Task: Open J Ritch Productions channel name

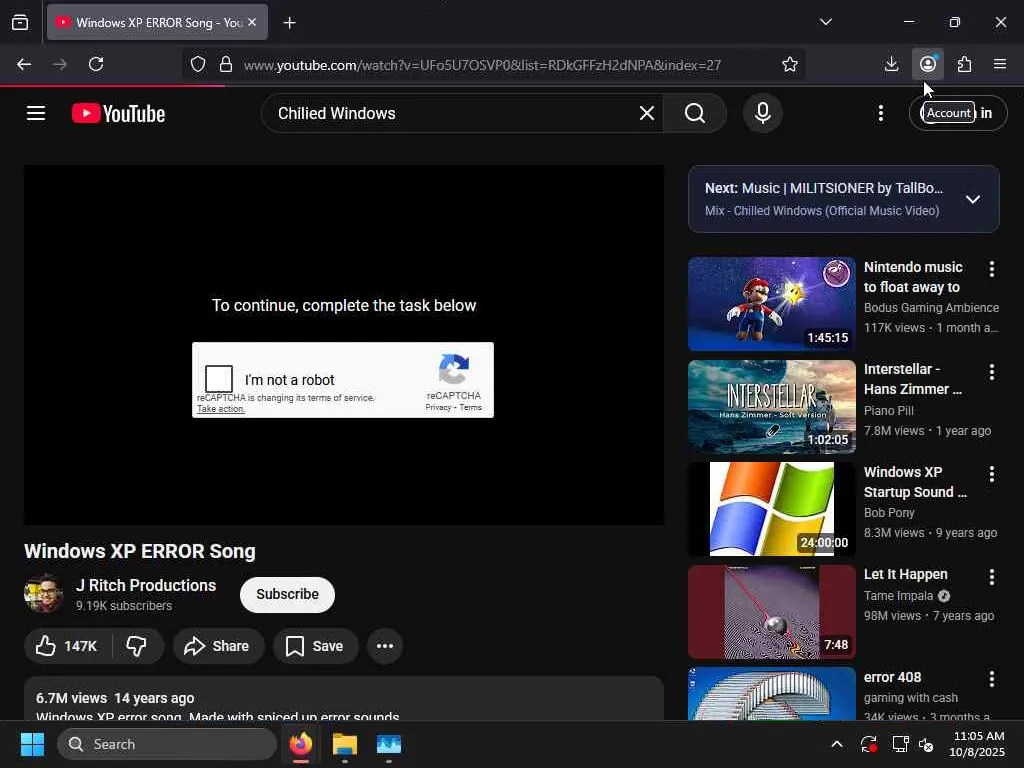Action: 146,585
